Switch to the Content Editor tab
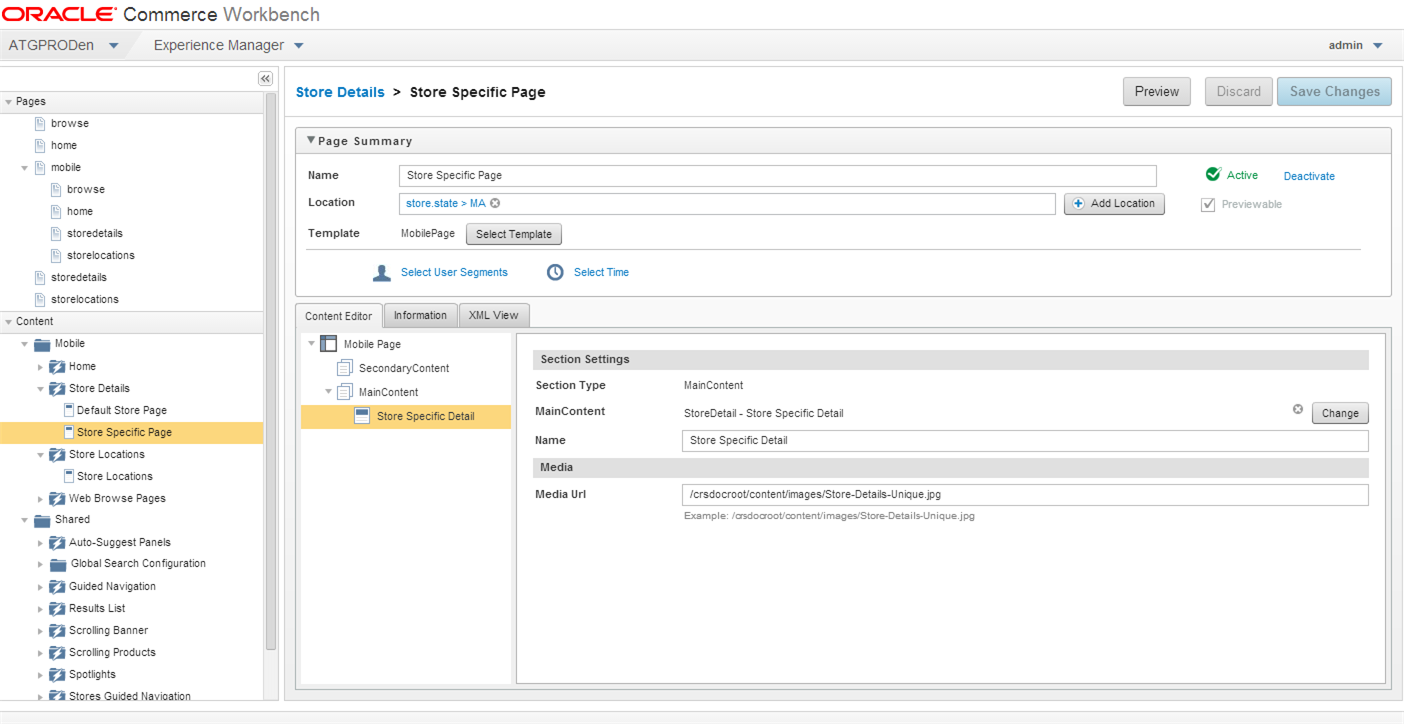The width and height of the screenshot is (1404, 724). coord(339,316)
